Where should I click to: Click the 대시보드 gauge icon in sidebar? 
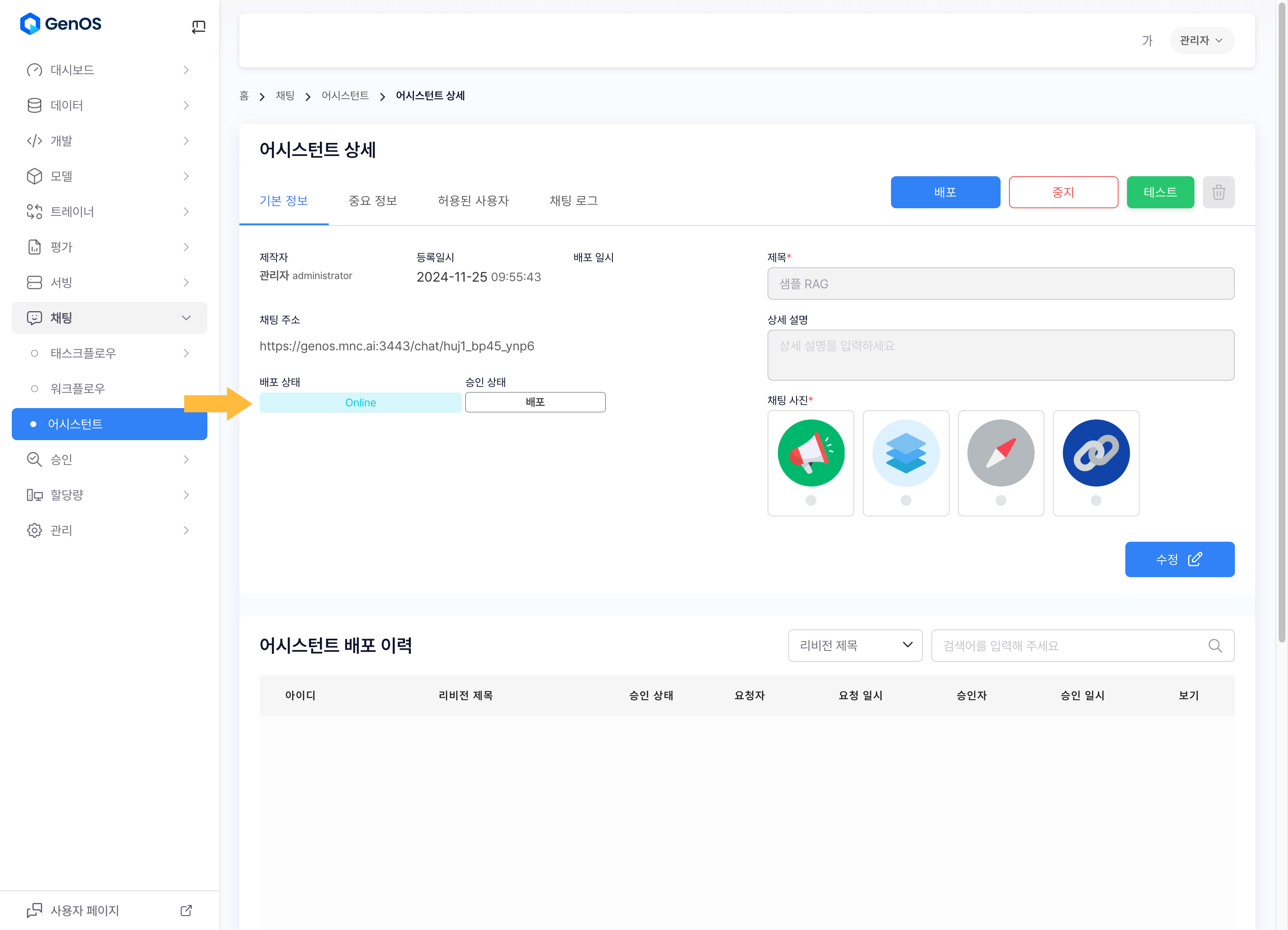point(35,70)
